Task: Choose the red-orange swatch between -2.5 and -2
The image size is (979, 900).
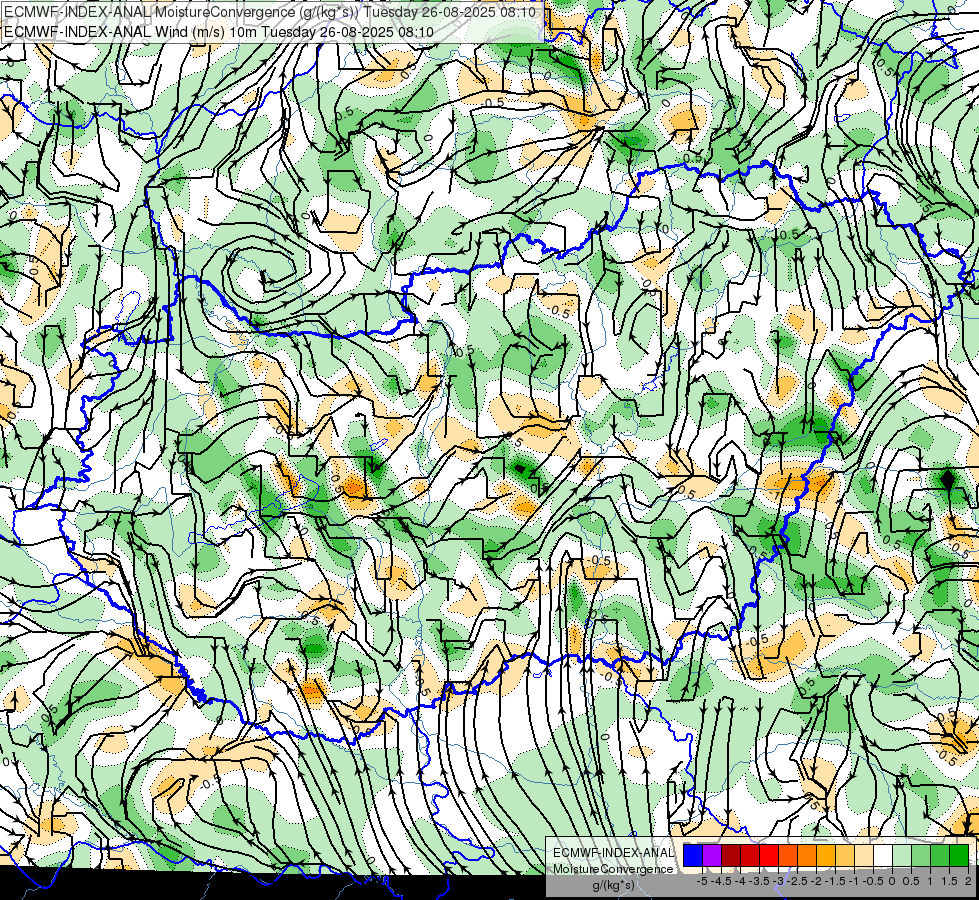Action: (788, 856)
